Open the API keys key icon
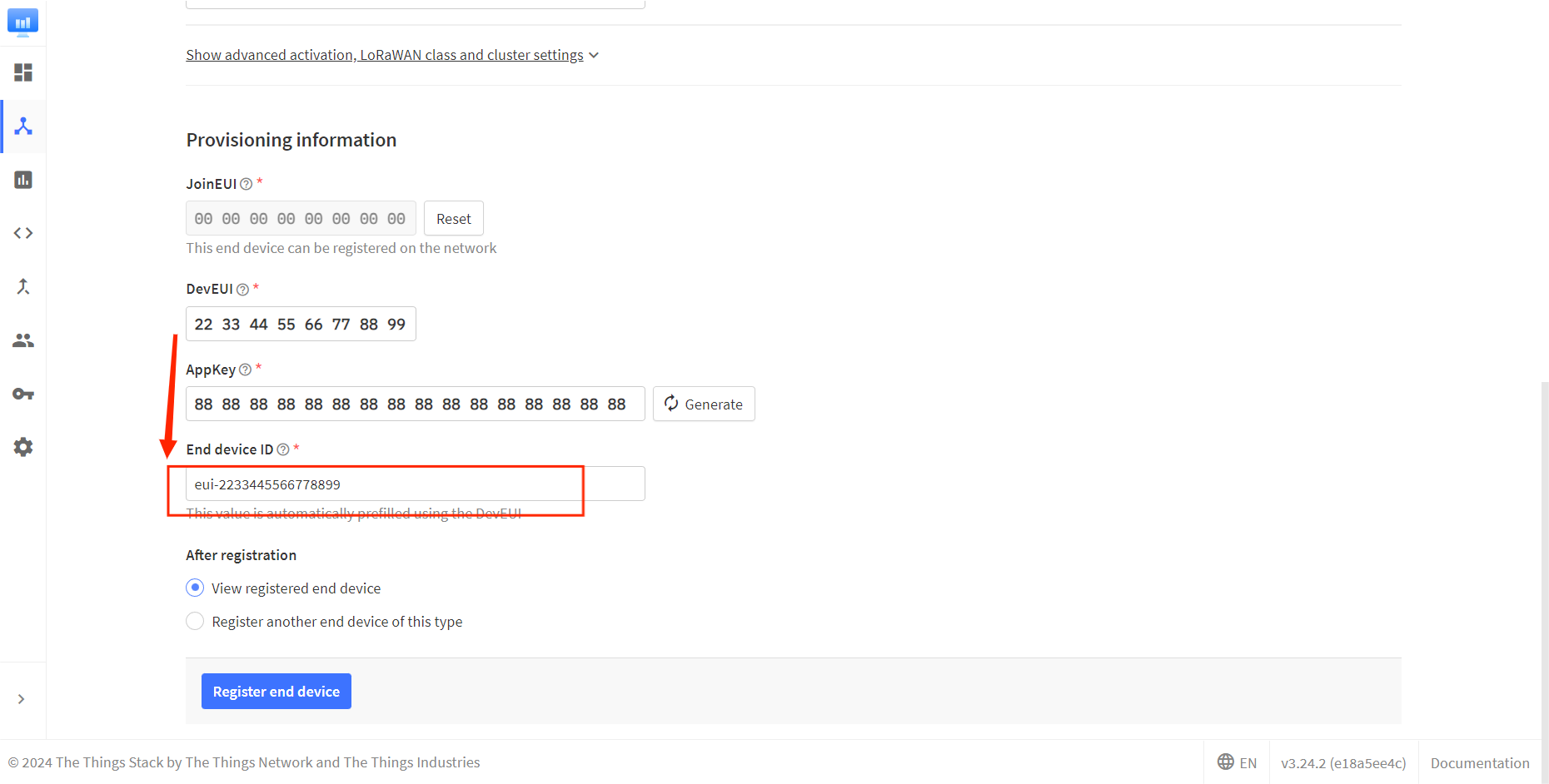 [23, 394]
